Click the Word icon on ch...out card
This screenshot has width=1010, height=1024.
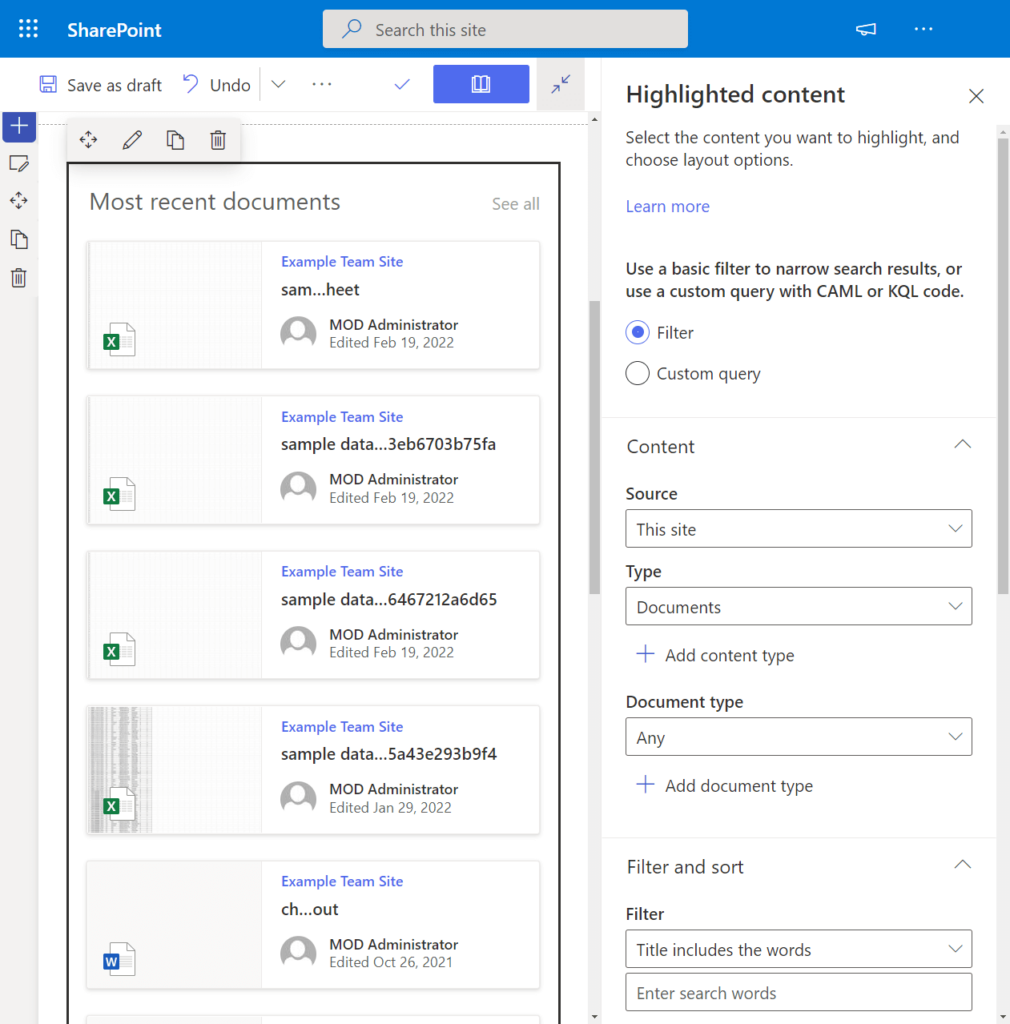(x=119, y=959)
